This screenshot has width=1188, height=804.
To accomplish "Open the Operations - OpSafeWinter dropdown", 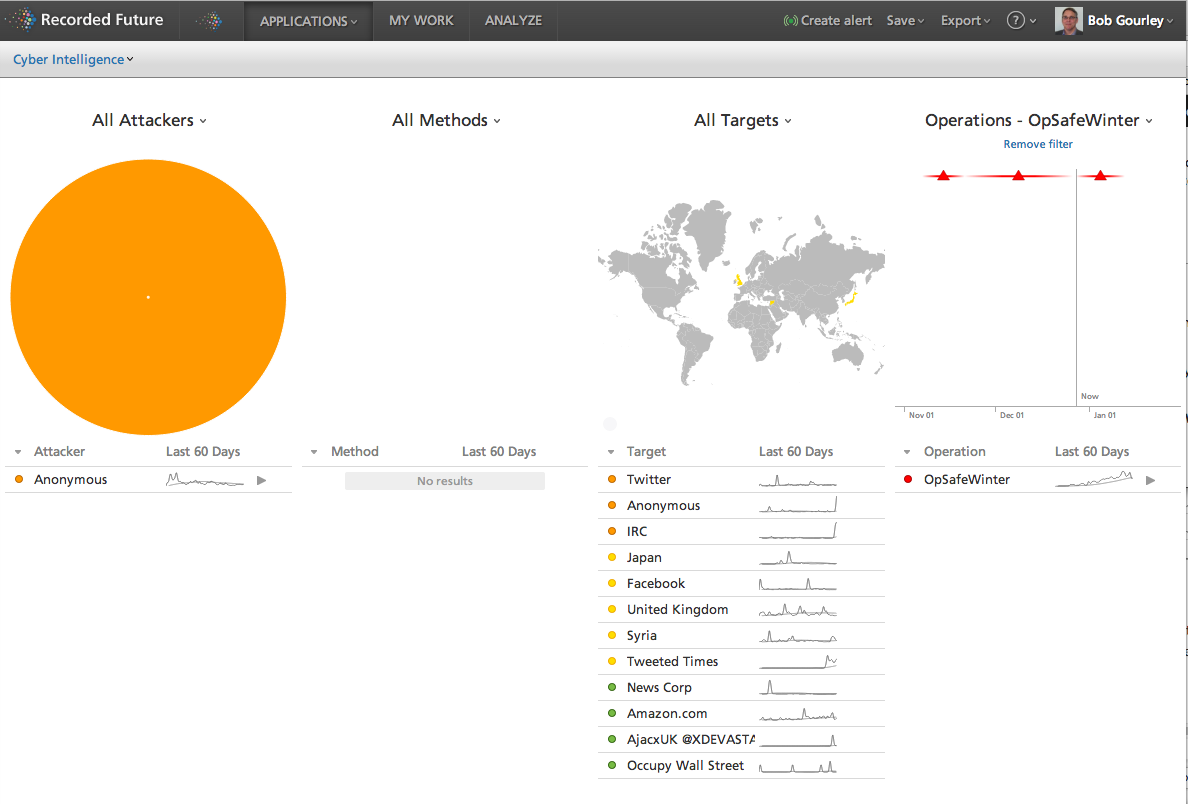I will click(1039, 120).
